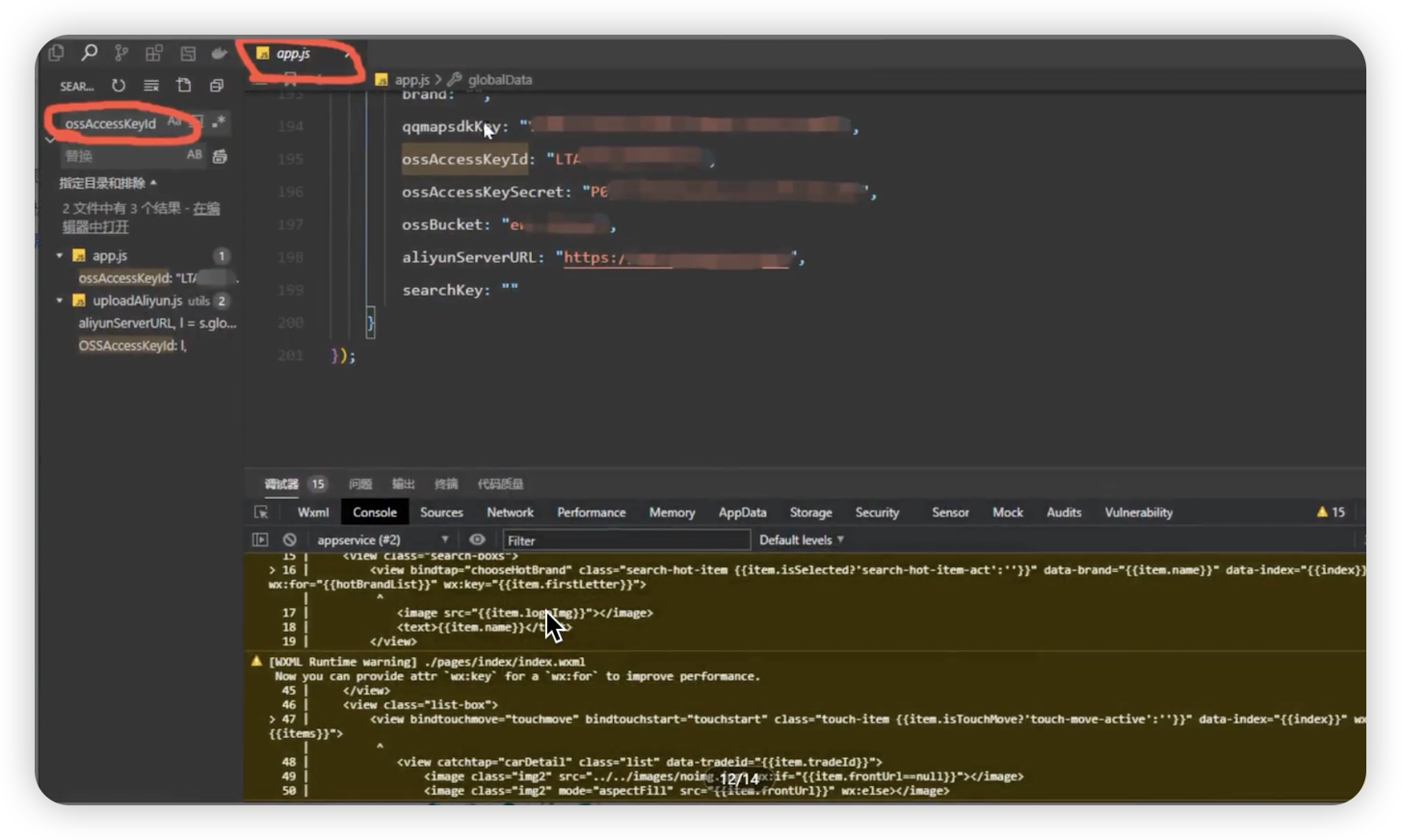
Task: Collapse the app.js search result group
Action: coord(60,255)
